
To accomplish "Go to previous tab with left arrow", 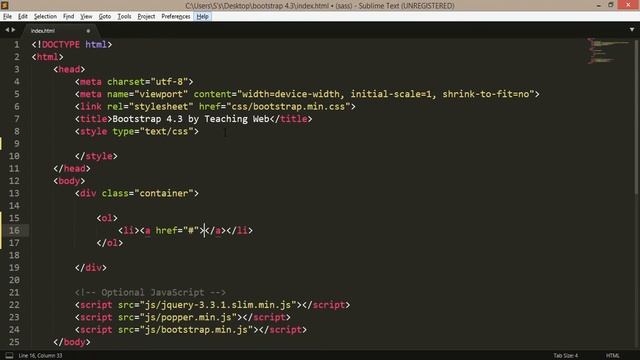I will 7,30.
